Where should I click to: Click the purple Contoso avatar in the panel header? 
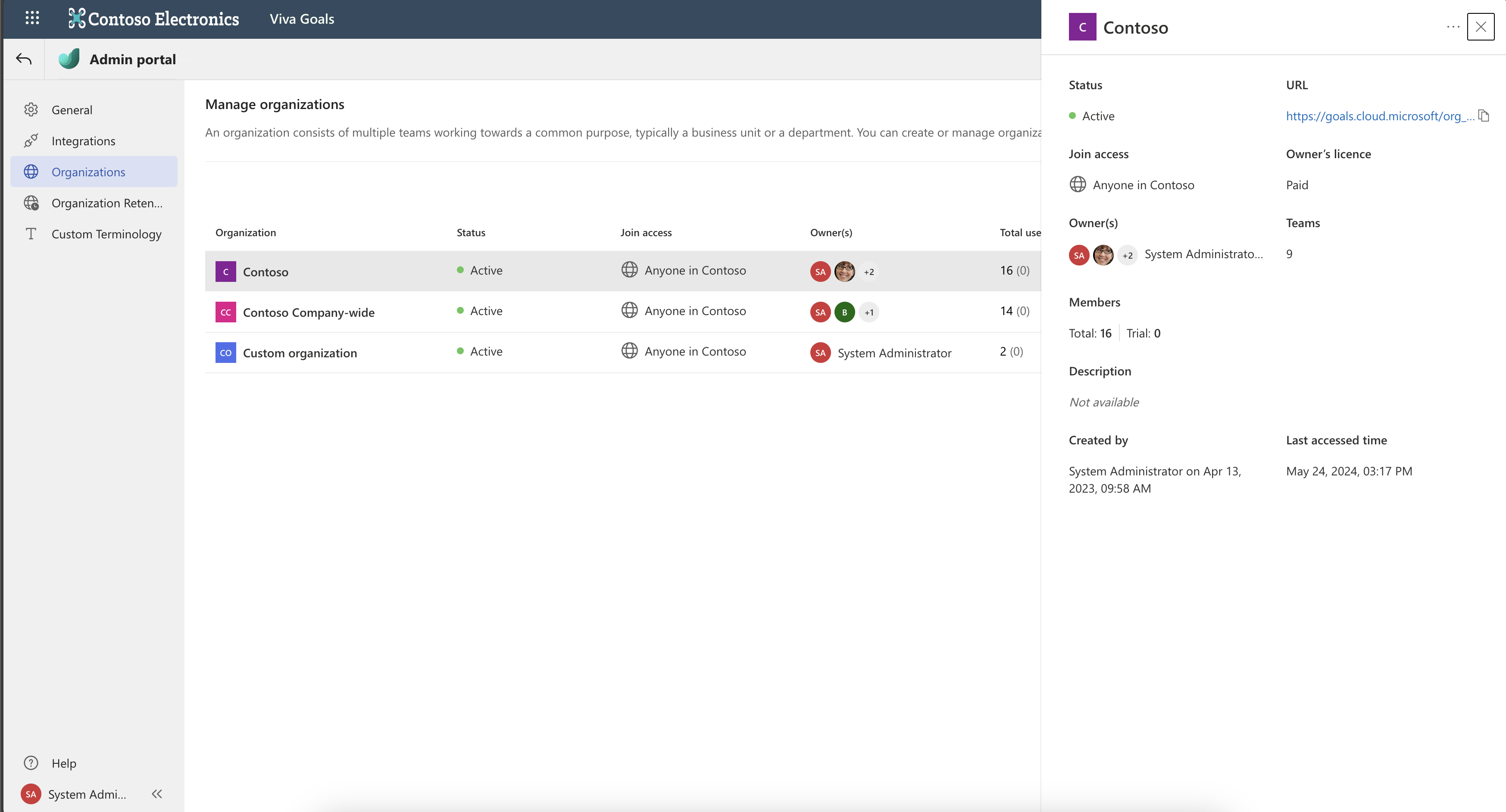(x=1082, y=27)
